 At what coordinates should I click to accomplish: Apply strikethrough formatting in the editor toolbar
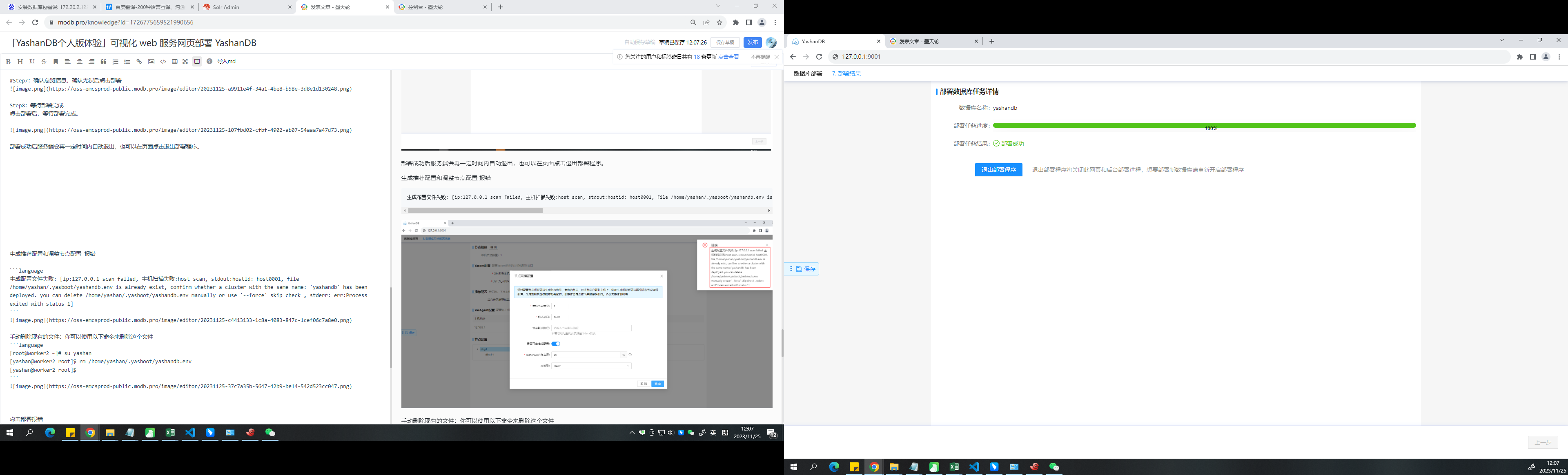click(x=44, y=62)
